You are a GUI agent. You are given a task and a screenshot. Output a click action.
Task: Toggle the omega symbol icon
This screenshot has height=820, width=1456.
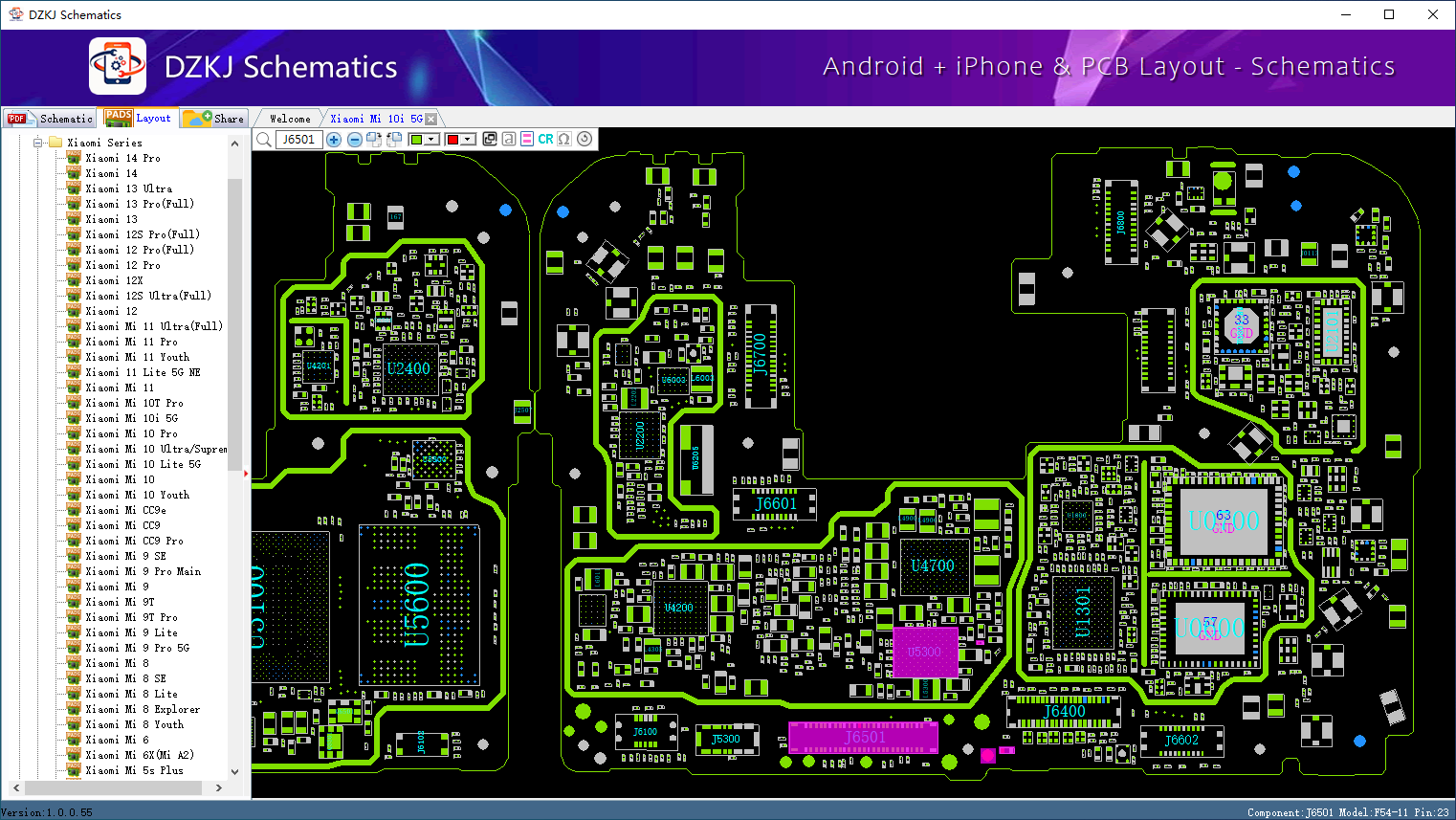coord(564,139)
